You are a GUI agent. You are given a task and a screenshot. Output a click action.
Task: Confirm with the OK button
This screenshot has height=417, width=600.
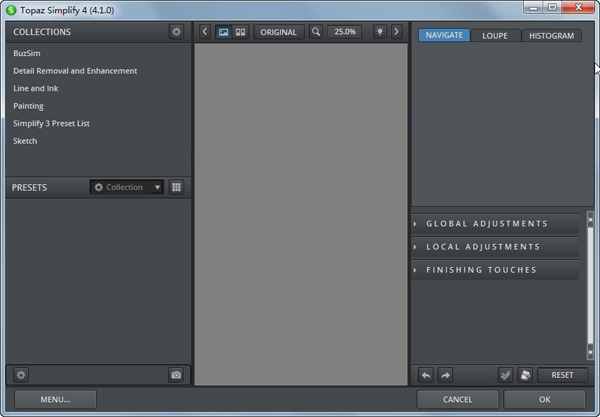point(545,399)
